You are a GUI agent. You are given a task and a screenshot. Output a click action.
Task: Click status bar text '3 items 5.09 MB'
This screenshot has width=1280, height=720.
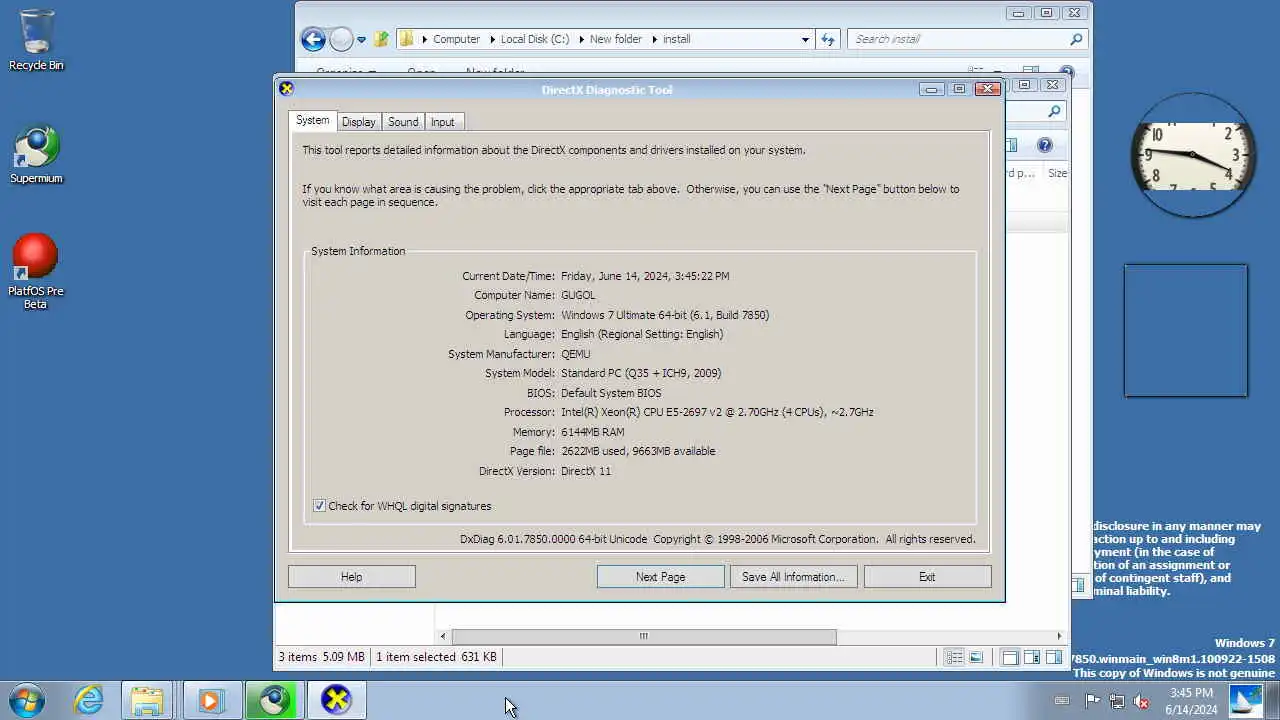click(321, 657)
